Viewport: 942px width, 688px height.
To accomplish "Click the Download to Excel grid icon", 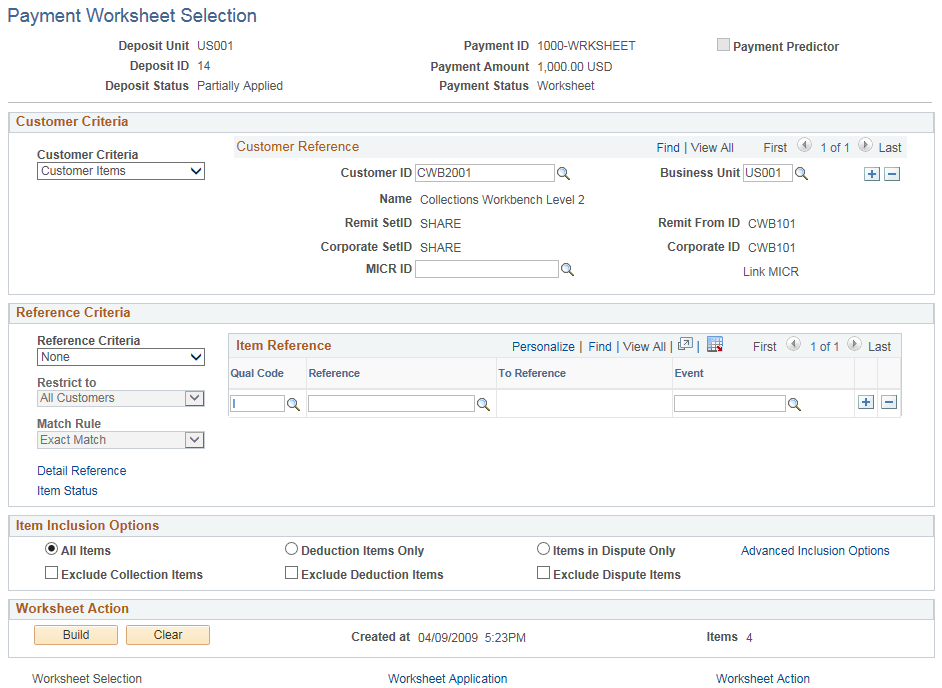I will click(x=715, y=345).
